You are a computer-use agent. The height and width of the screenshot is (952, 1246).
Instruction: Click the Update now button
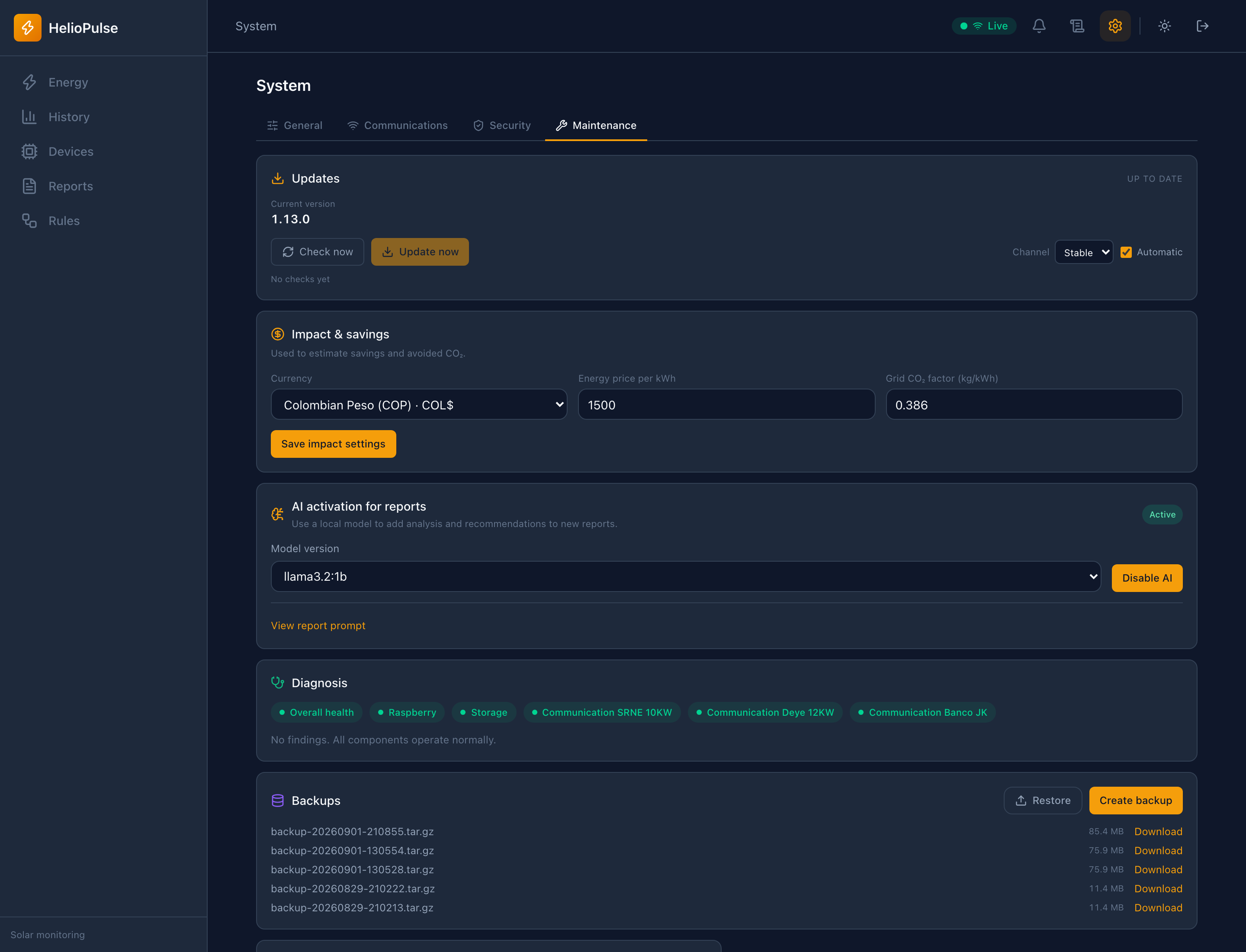pyautogui.click(x=420, y=251)
